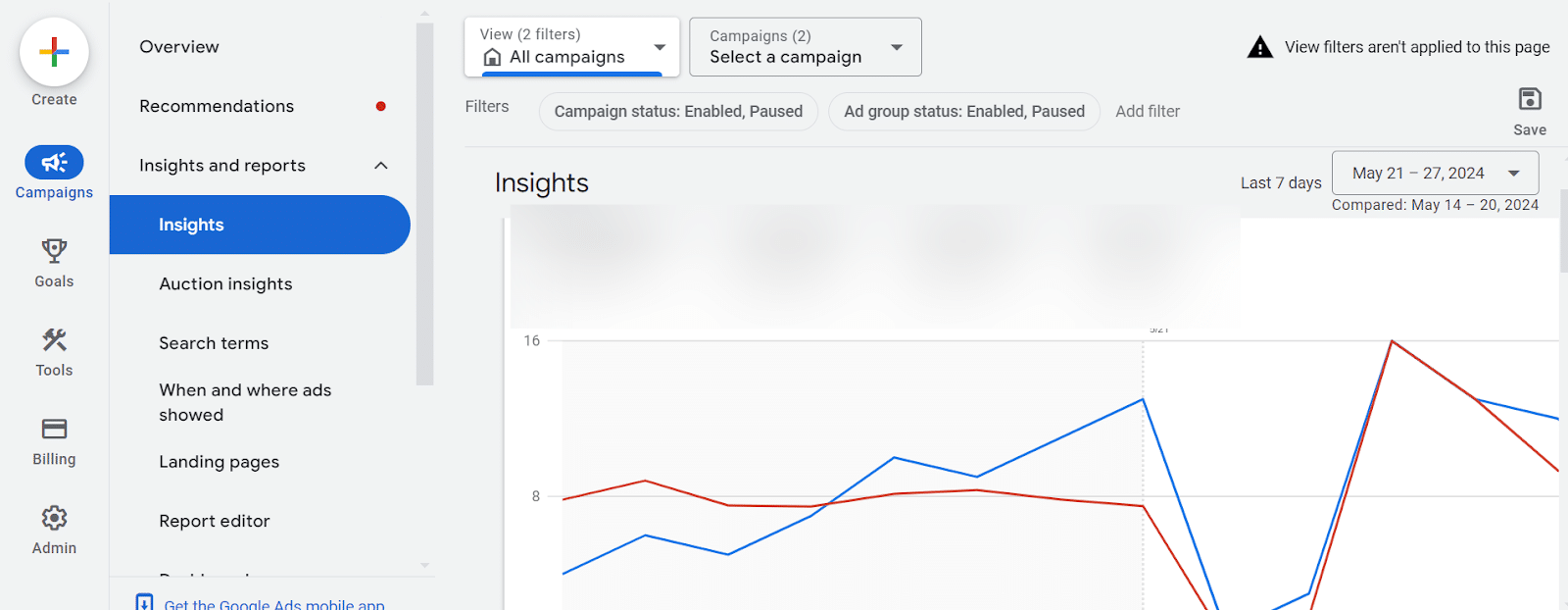1568x610 pixels.
Task: Open Search terms in the sidebar
Action: tap(214, 343)
